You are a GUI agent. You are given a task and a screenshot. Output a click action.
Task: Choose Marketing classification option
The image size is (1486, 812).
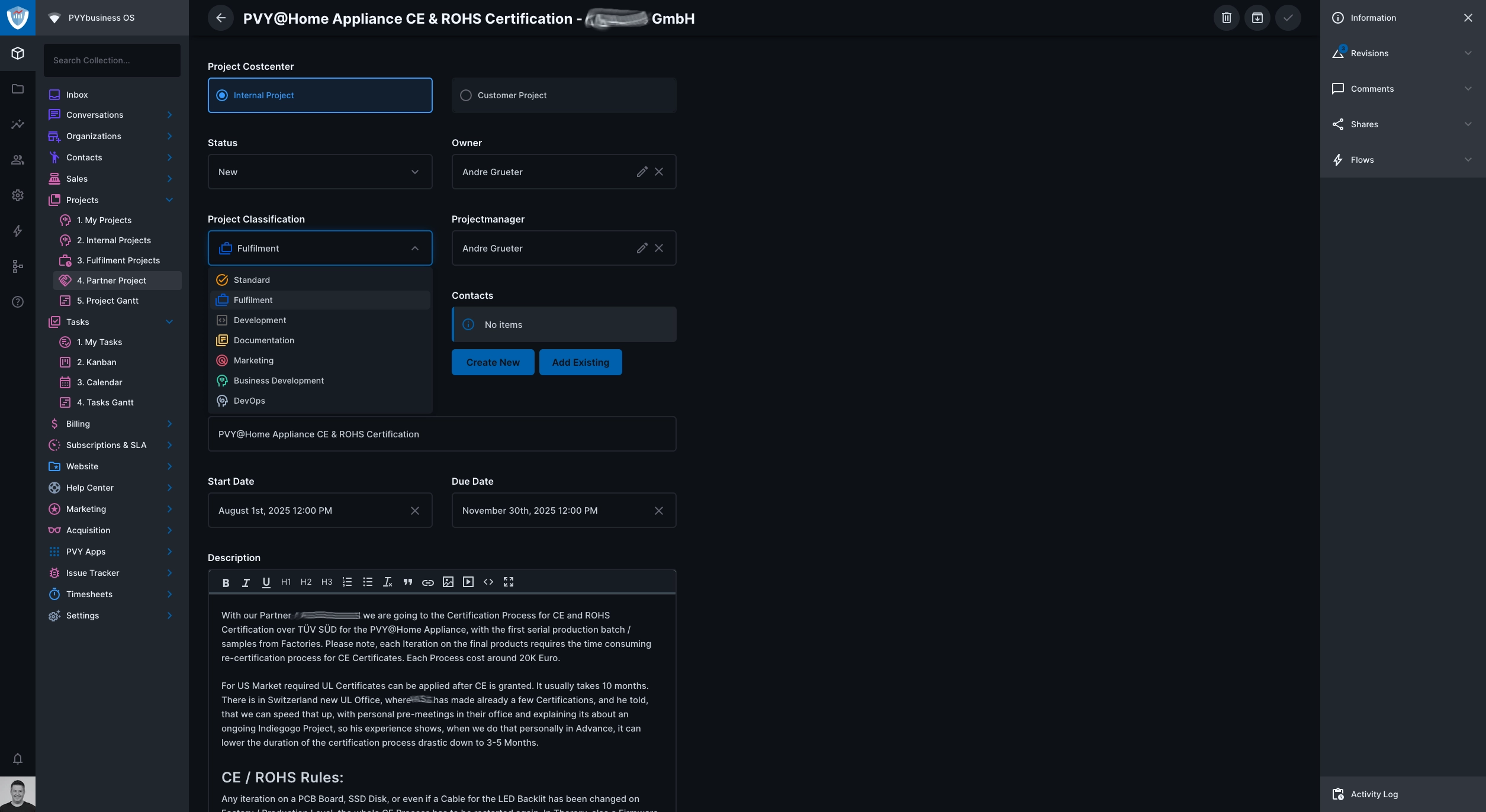320,360
